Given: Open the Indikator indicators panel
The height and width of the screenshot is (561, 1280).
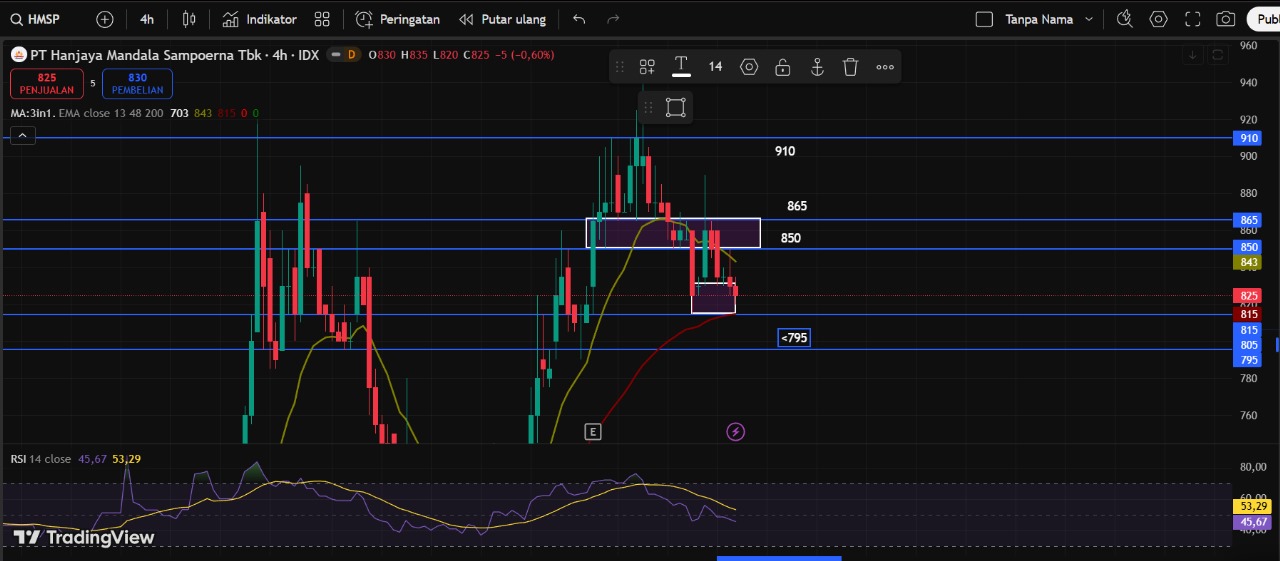Looking at the screenshot, I should (259, 19).
